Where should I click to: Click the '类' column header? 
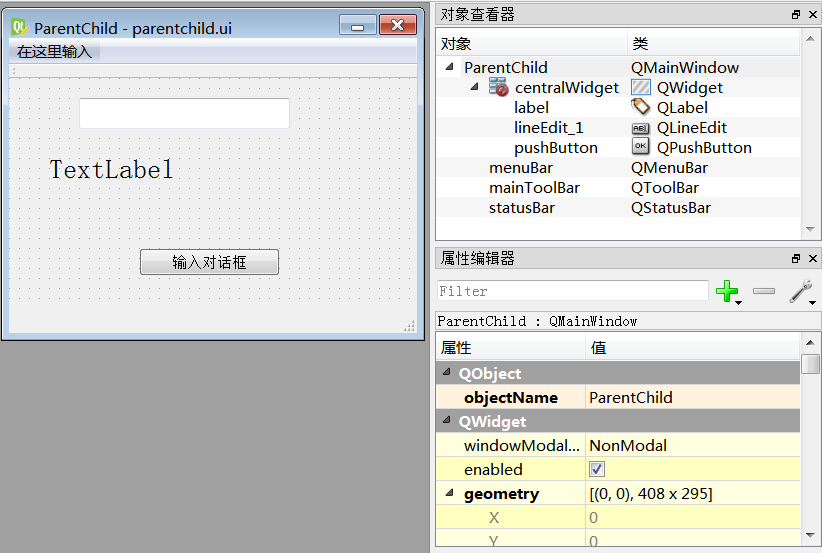pyautogui.click(x=713, y=44)
